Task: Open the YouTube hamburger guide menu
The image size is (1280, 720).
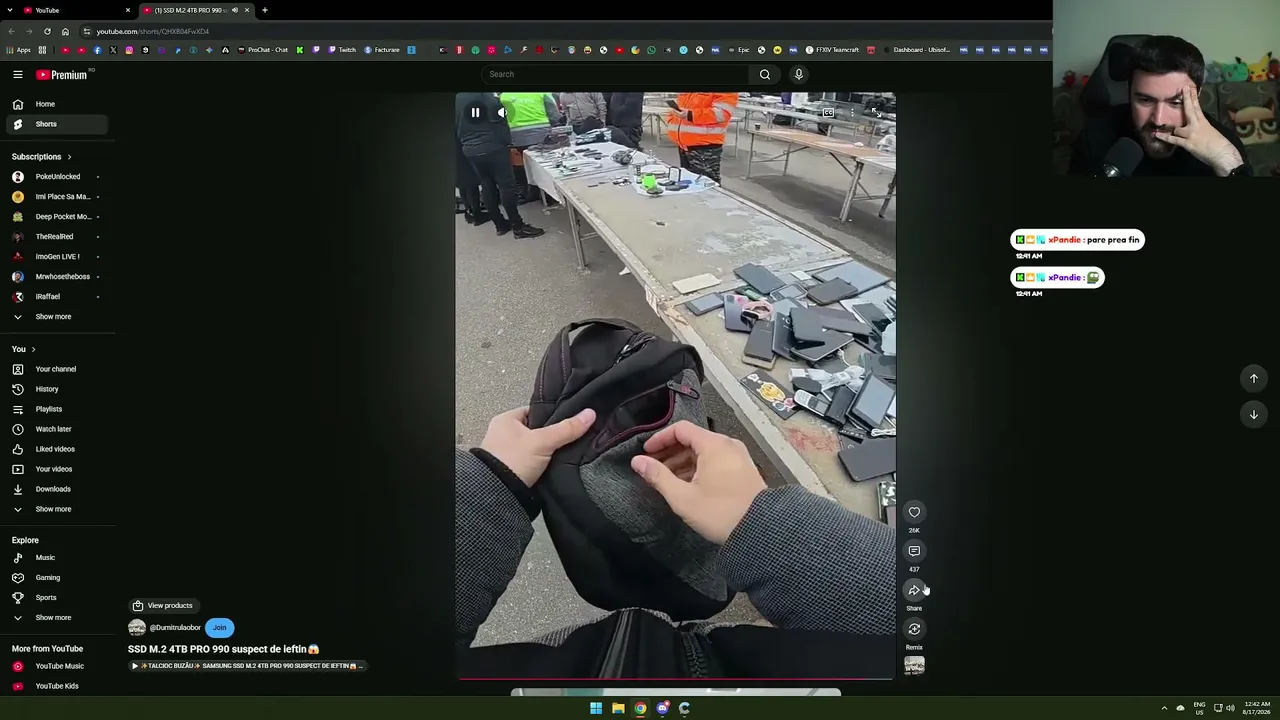Action: (x=17, y=75)
